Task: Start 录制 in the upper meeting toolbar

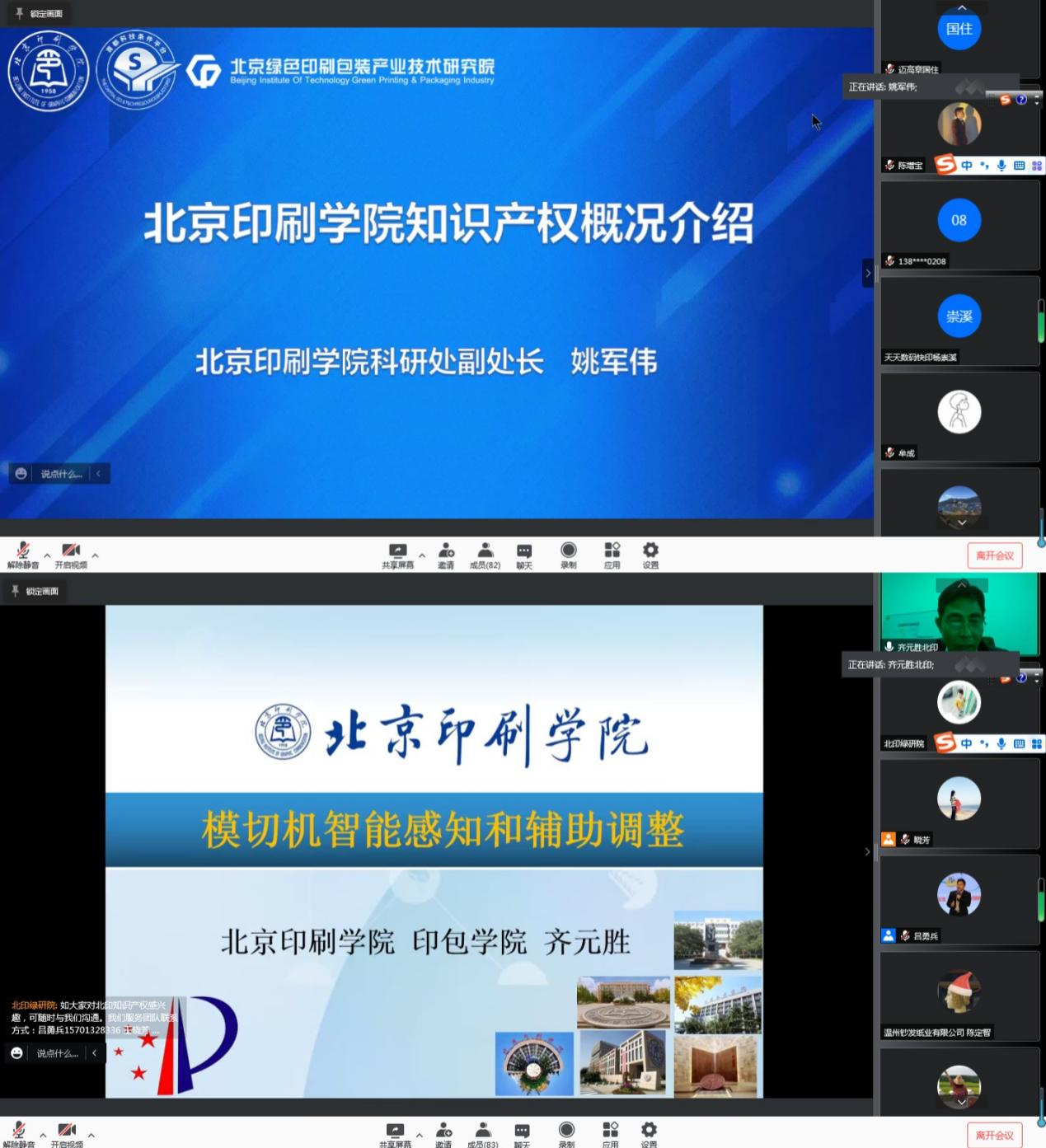Action: pos(568,555)
